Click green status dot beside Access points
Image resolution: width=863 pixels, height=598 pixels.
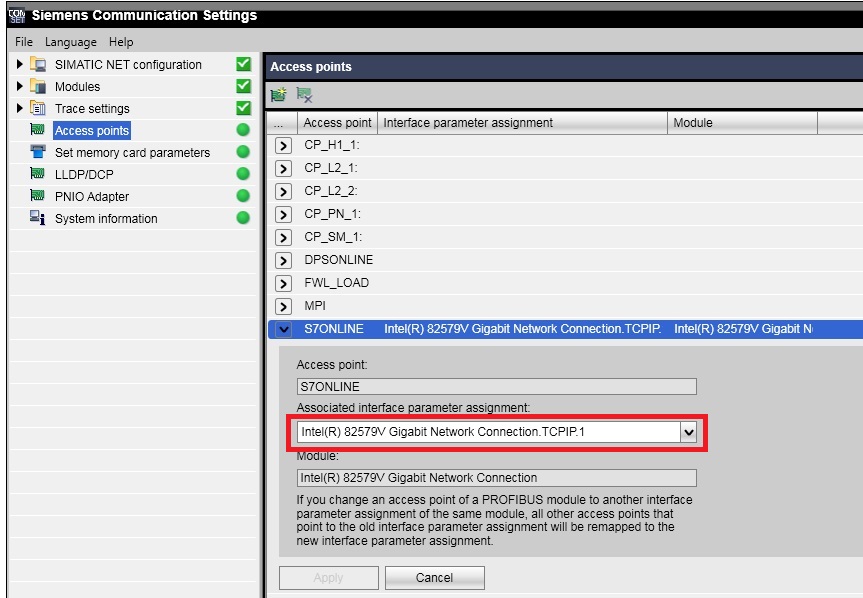[243, 130]
